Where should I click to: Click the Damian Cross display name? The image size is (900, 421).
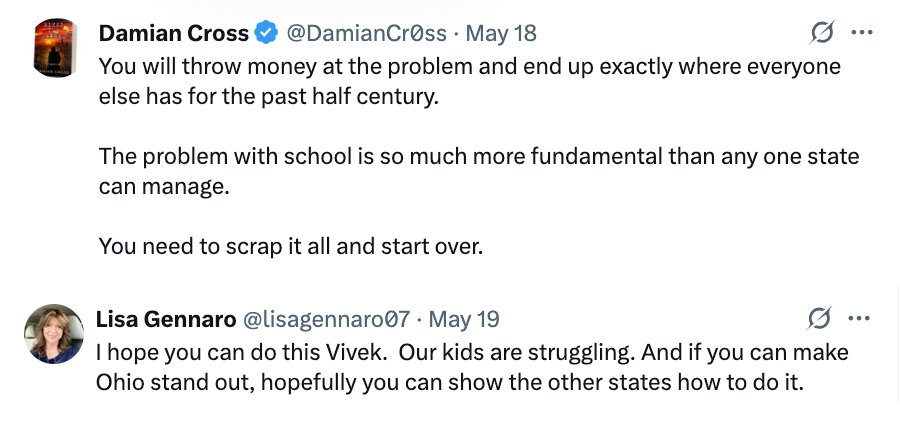tap(173, 33)
